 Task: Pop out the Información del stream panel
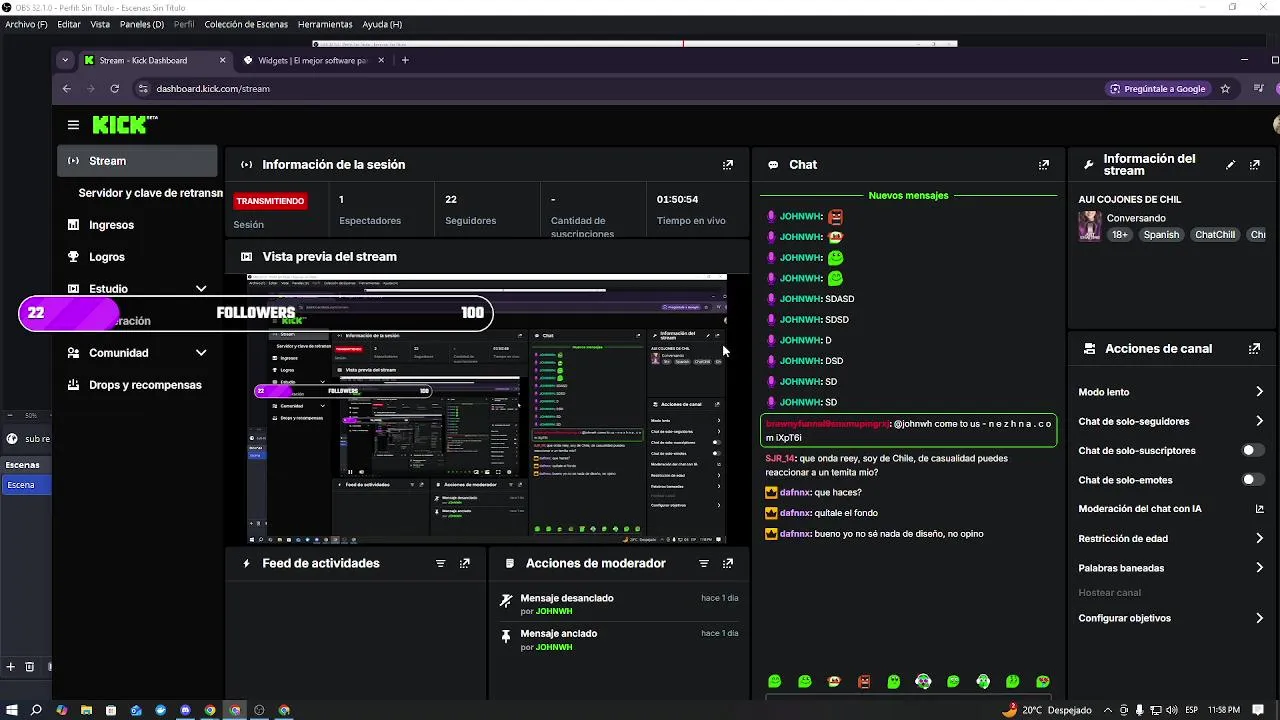(x=1256, y=165)
